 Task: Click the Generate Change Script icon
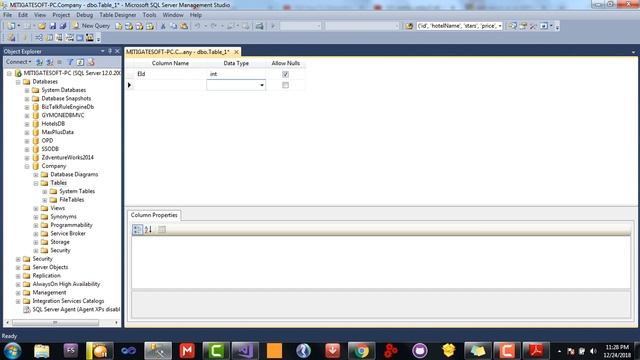pyautogui.click(x=11, y=38)
